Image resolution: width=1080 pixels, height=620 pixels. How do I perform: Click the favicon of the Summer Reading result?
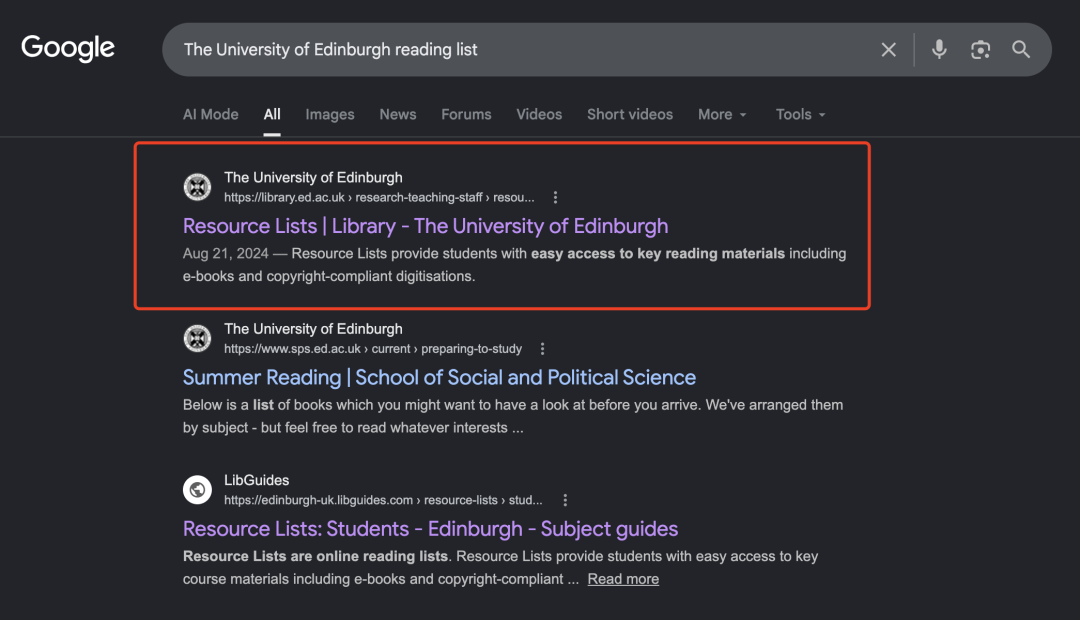tap(198, 338)
